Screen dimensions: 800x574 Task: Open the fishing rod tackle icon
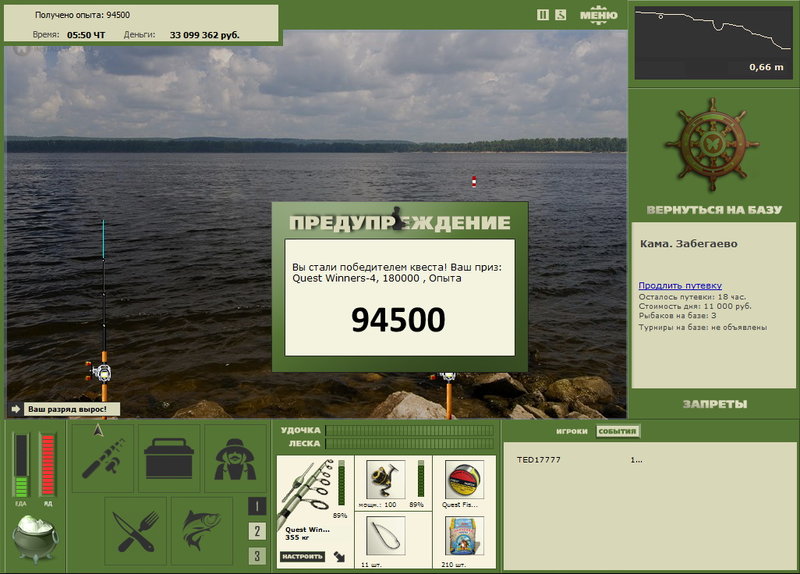[x=103, y=458]
